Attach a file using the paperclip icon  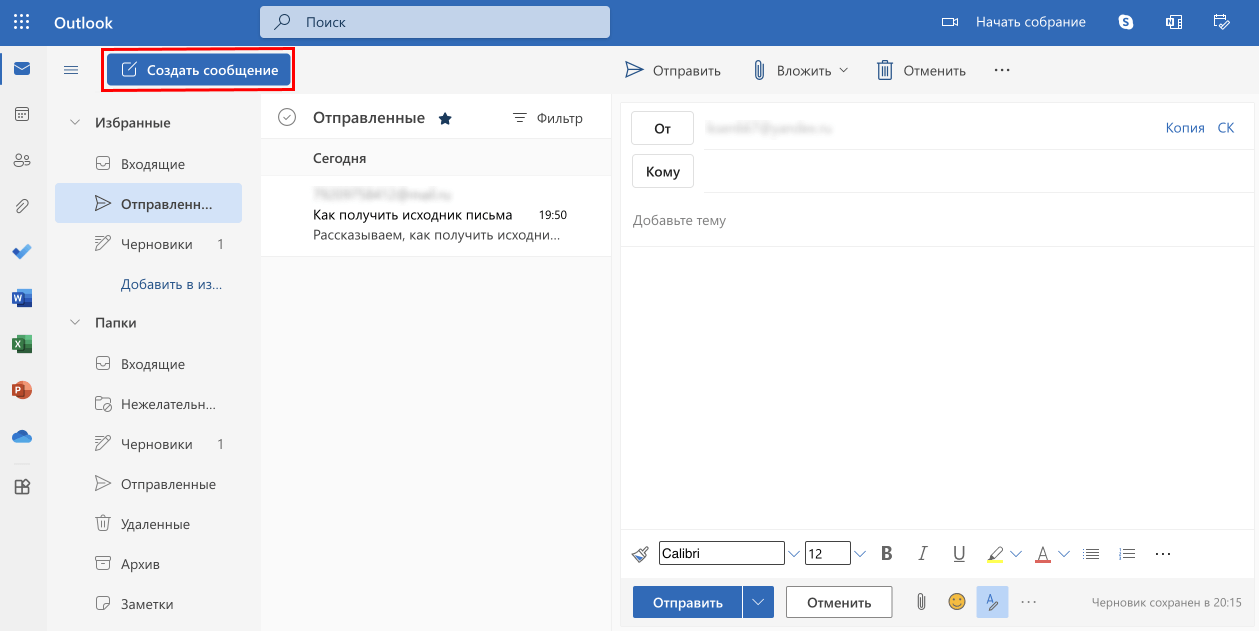click(921, 601)
